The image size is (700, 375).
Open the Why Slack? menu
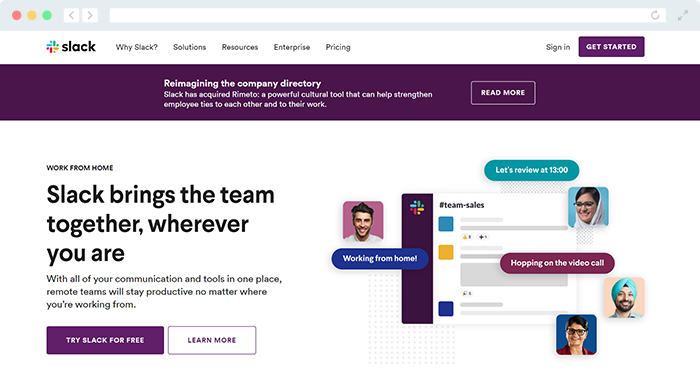(137, 47)
